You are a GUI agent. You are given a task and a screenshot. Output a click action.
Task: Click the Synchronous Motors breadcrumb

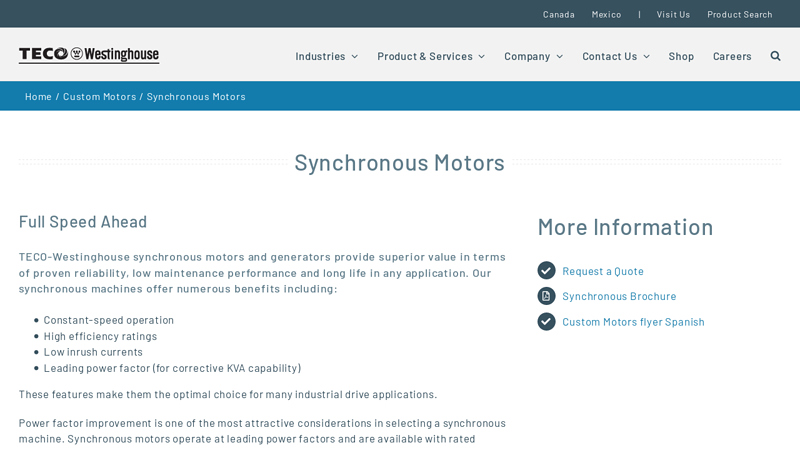[196, 96]
